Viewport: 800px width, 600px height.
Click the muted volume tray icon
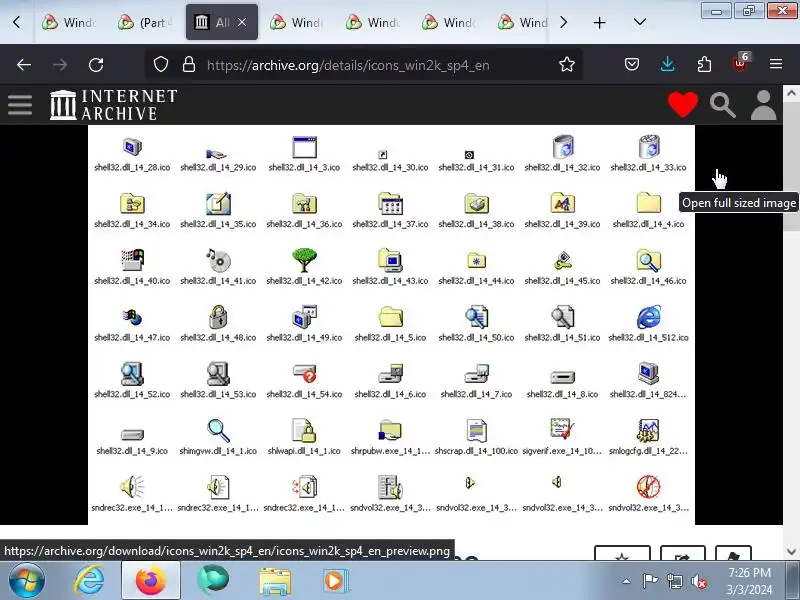tap(698, 581)
